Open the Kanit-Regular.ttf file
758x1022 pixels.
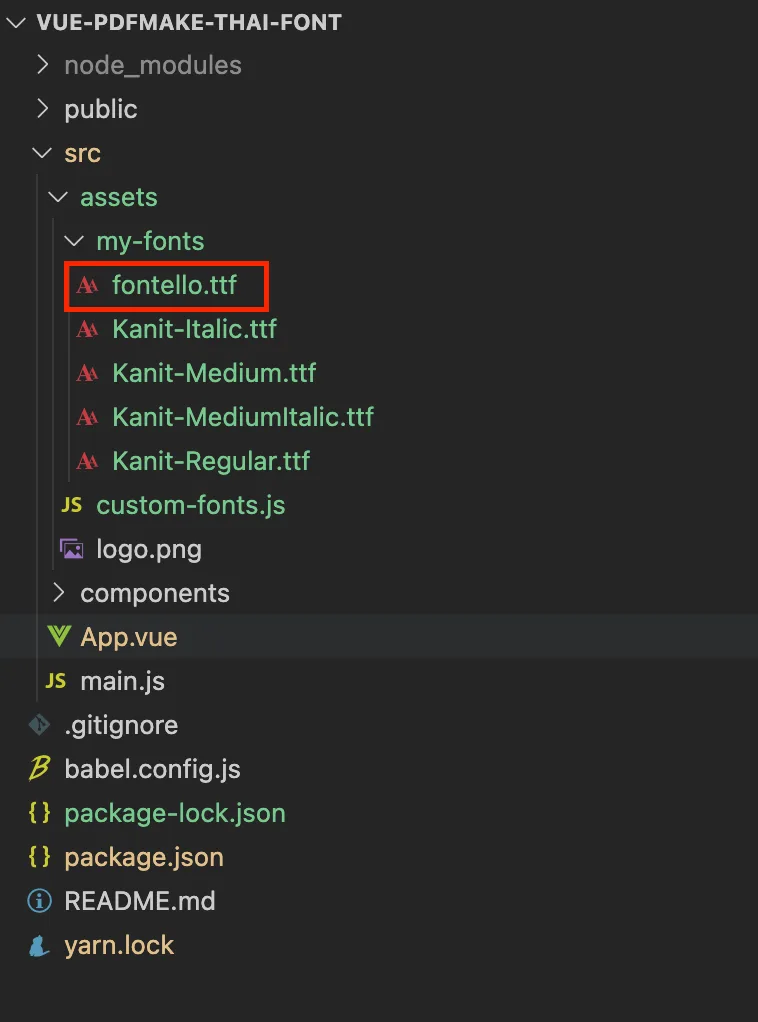pyautogui.click(x=211, y=461)
